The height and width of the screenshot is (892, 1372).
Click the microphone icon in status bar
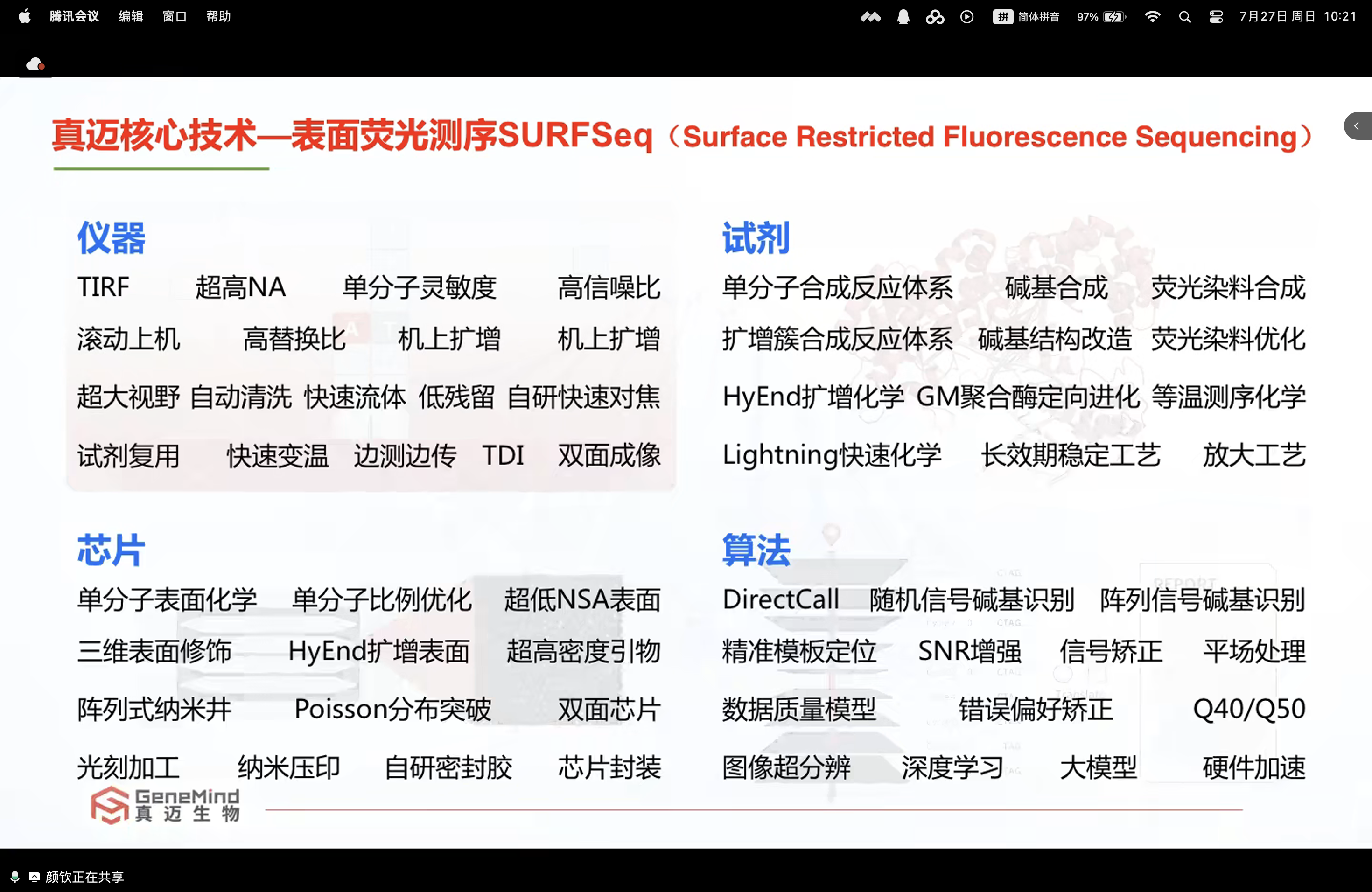15,877
